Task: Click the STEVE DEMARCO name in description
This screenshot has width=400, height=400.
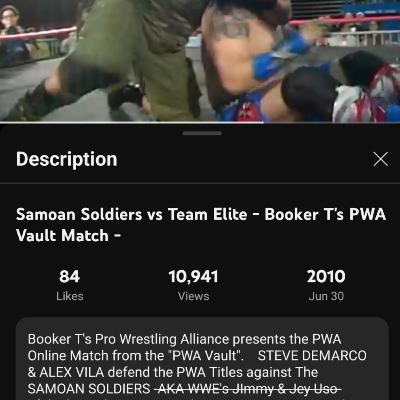Action: pyautogui.click(x=312, y=356)
